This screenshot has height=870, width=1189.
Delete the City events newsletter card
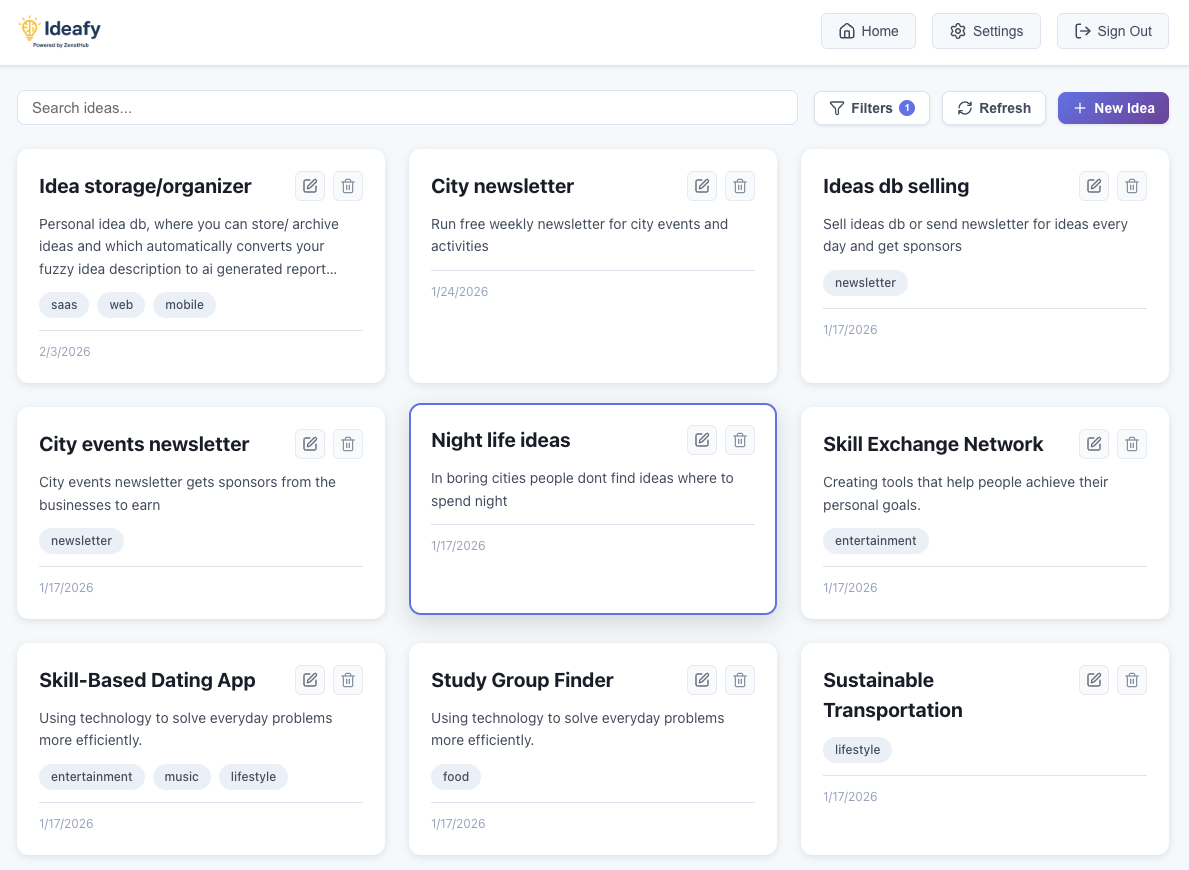(x=348, y=444)
